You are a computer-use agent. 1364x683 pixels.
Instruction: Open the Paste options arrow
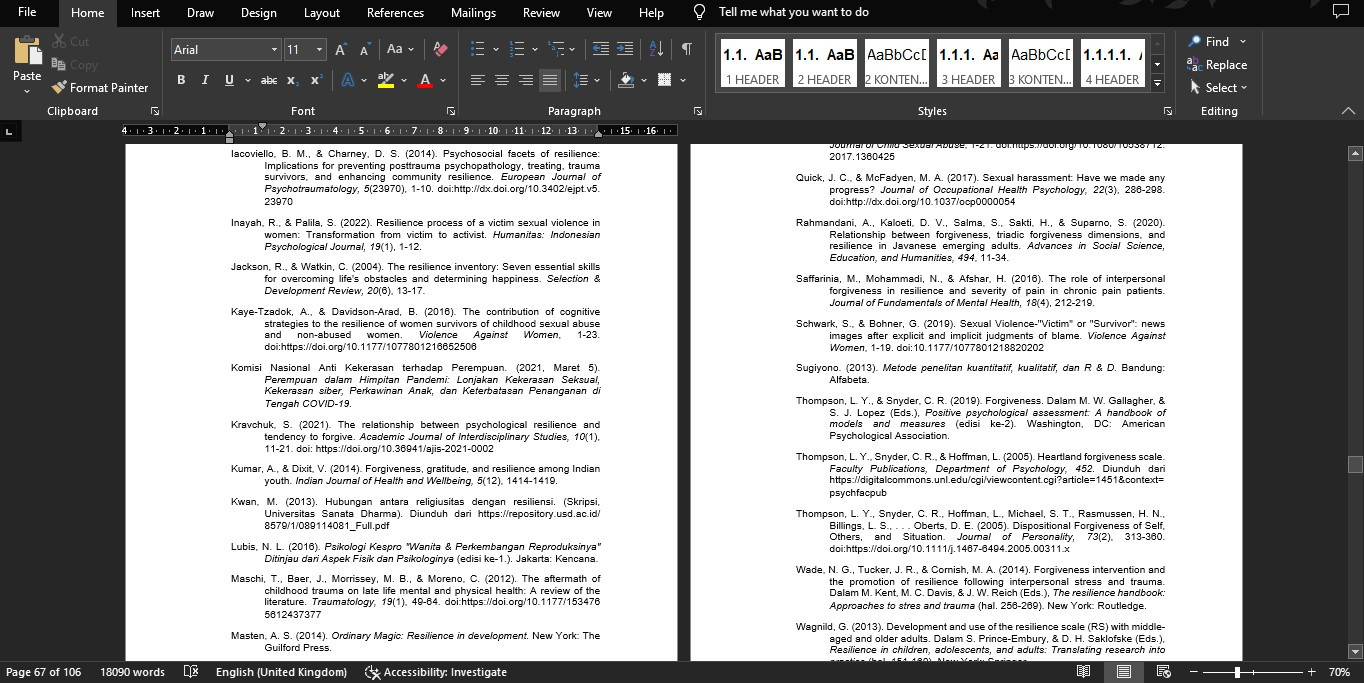(x=27, y=91)
